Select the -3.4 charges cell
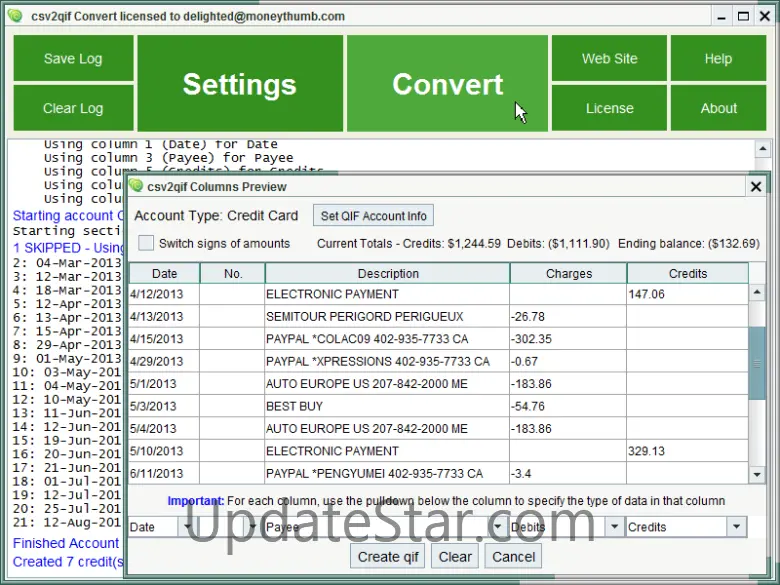Viewport: 780px width, 585px height. point(568,473)
